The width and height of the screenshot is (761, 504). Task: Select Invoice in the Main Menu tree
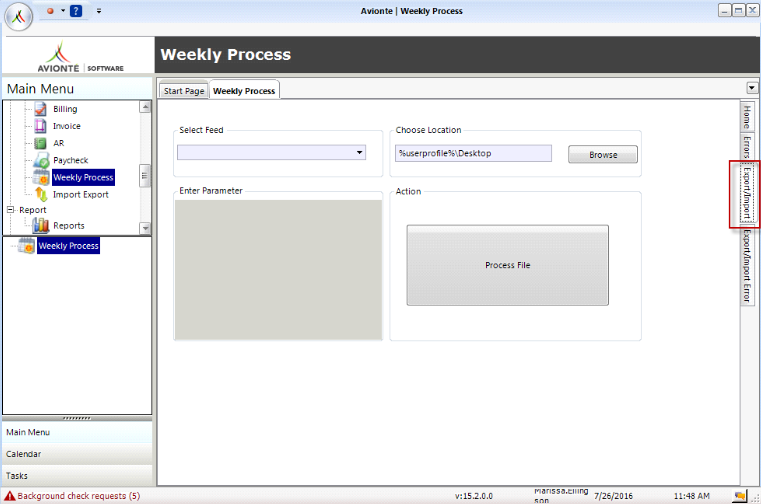click(x=66, y=126)
